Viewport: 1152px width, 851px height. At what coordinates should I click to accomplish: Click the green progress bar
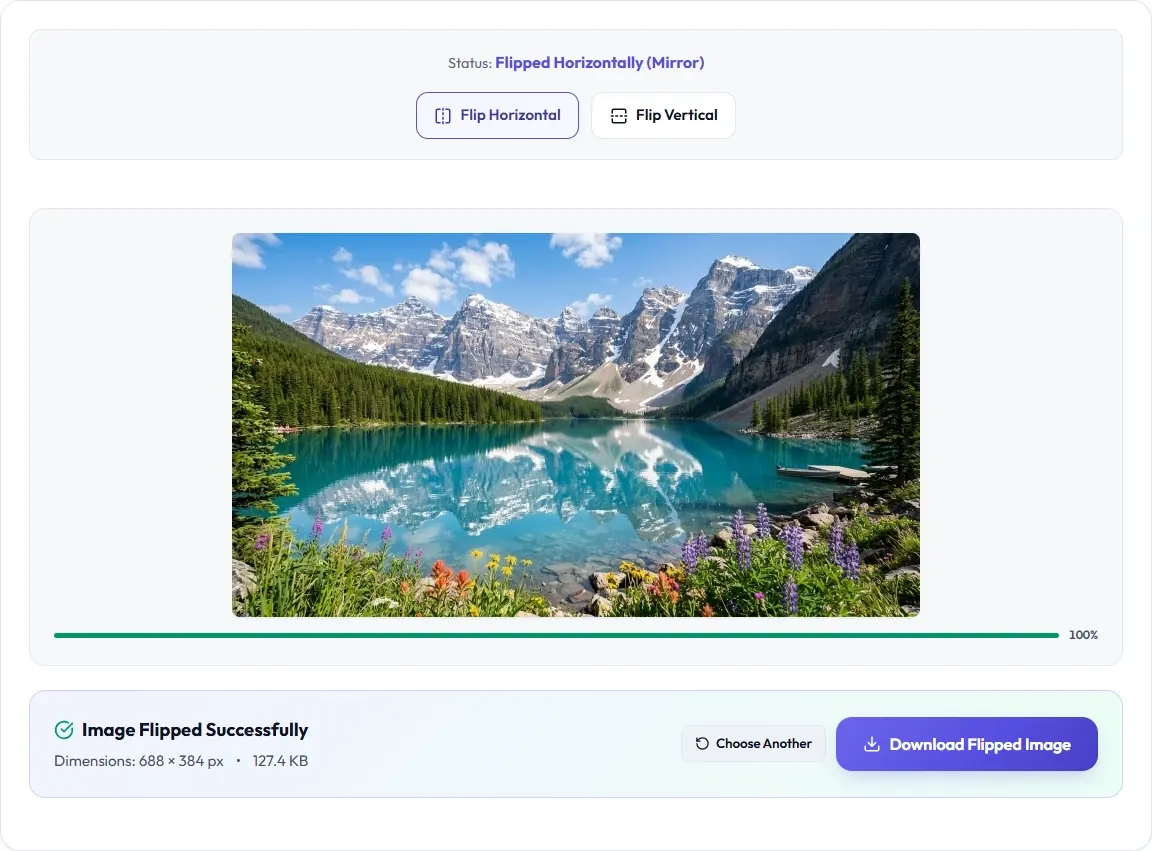(x=556, y=635)
